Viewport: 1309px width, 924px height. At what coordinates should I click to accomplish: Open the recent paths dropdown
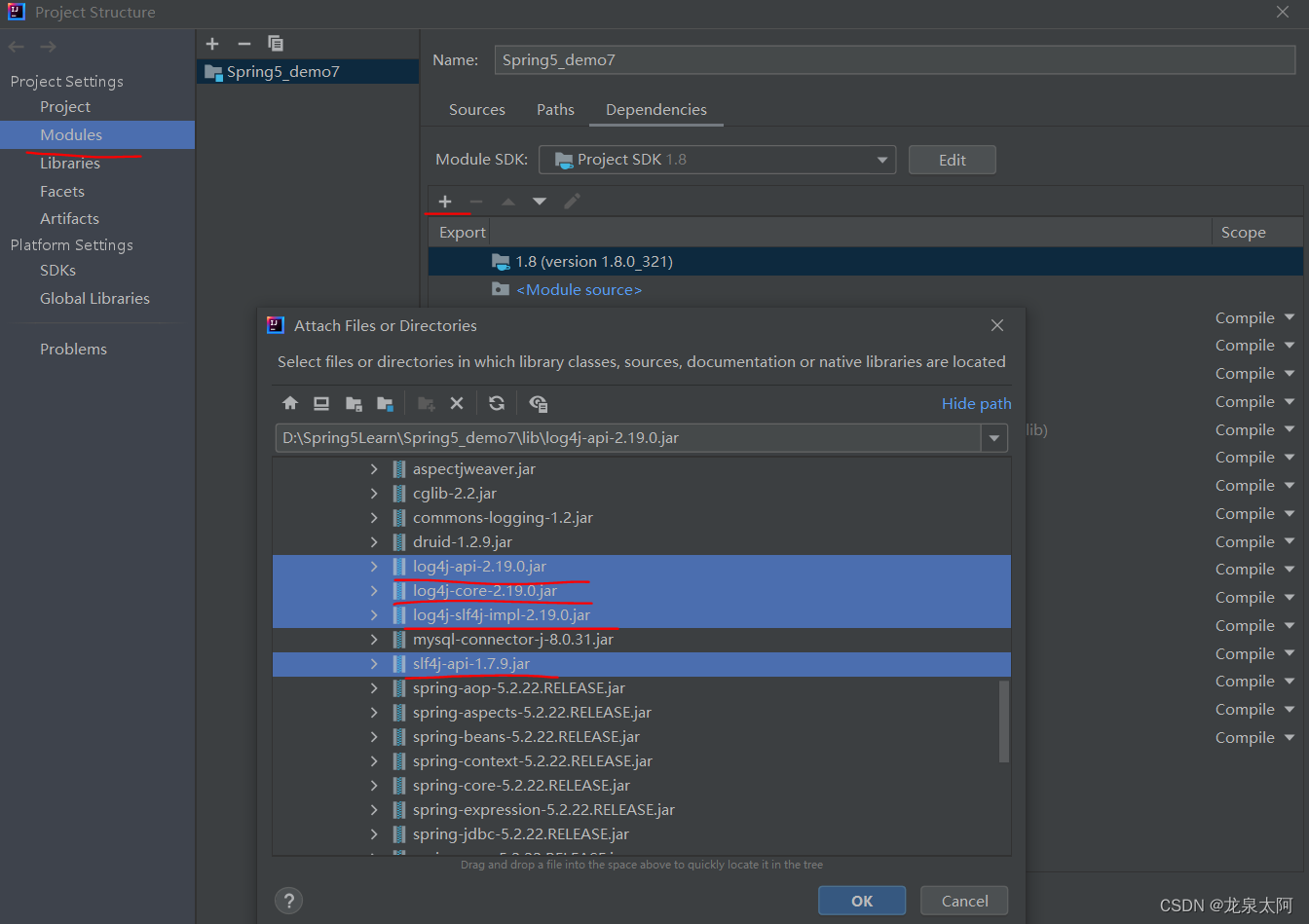click(994, 438)
